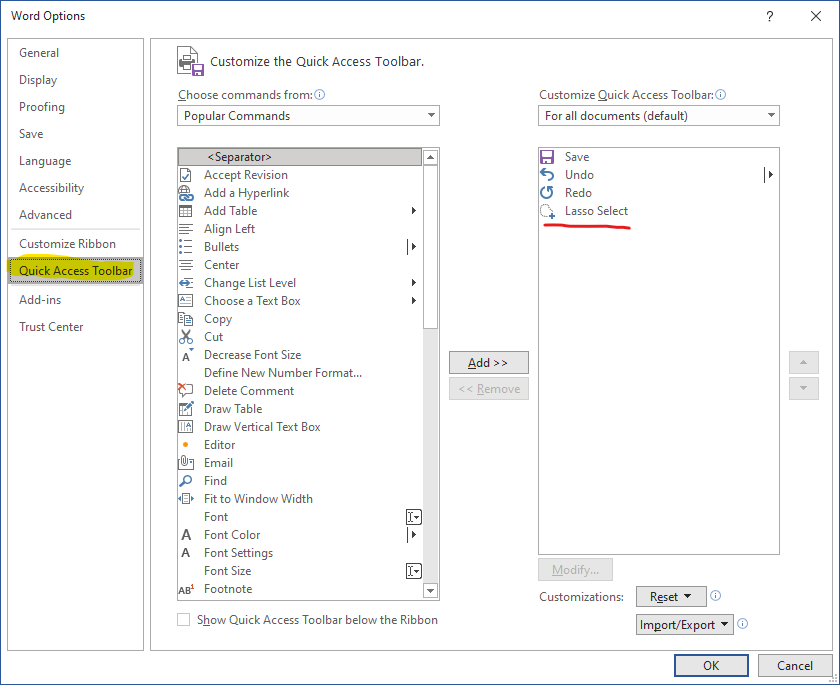The height and width of the screenshot is (685, 840).
Task: Confirm changes with the OK button
Action: (710, 665)
